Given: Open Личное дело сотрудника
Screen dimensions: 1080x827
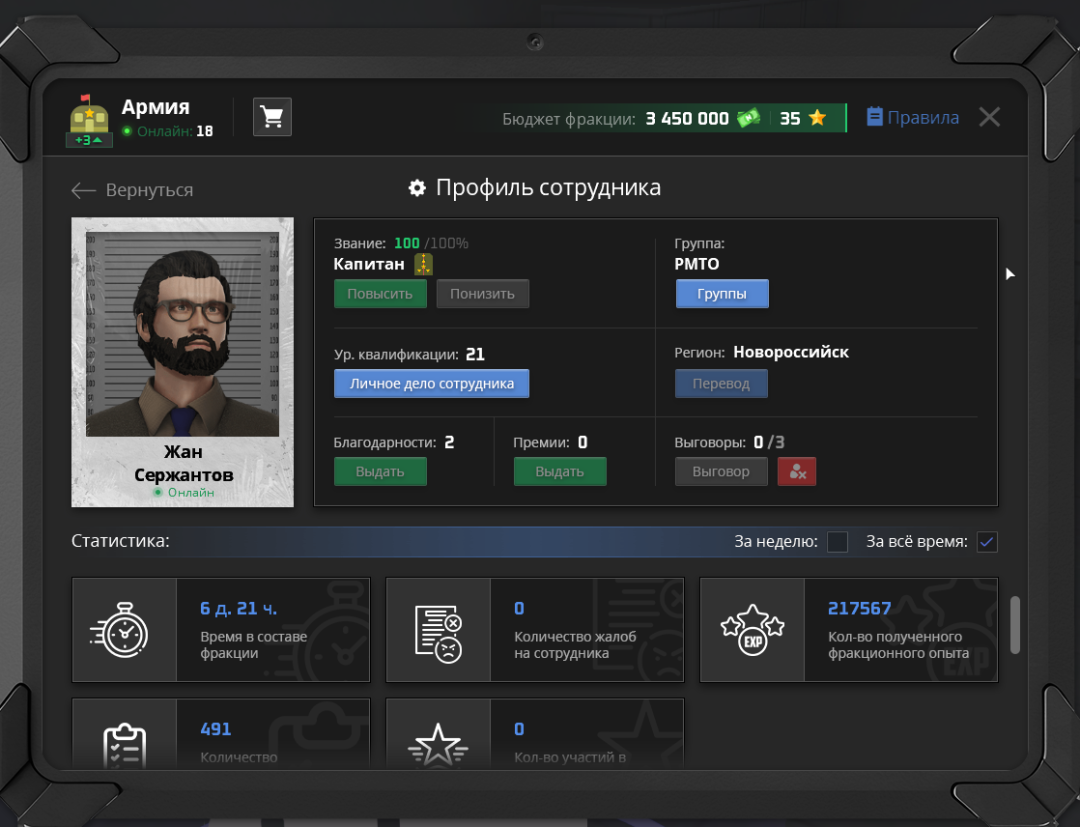Looking at the screenshot, I should [x=432, y=384].
